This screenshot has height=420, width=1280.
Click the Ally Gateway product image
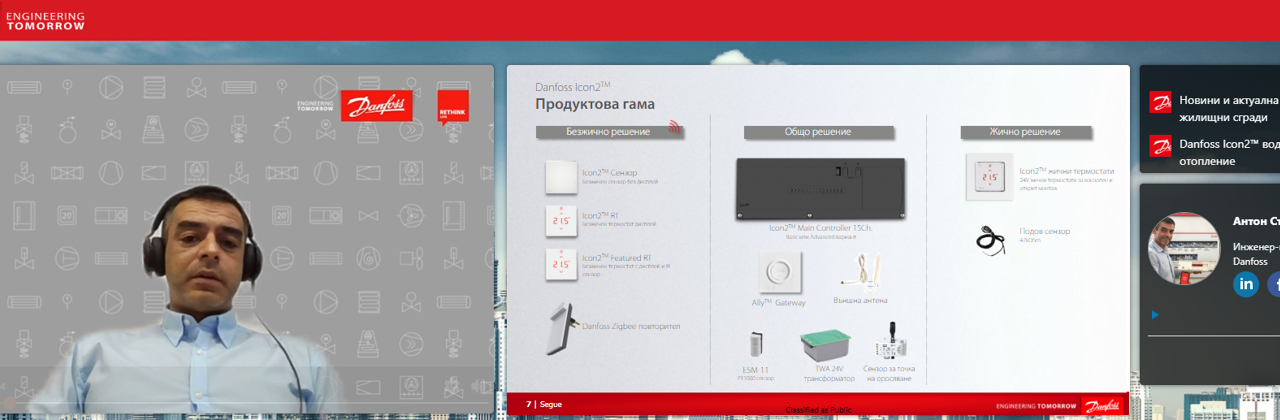tap(779, 272)
